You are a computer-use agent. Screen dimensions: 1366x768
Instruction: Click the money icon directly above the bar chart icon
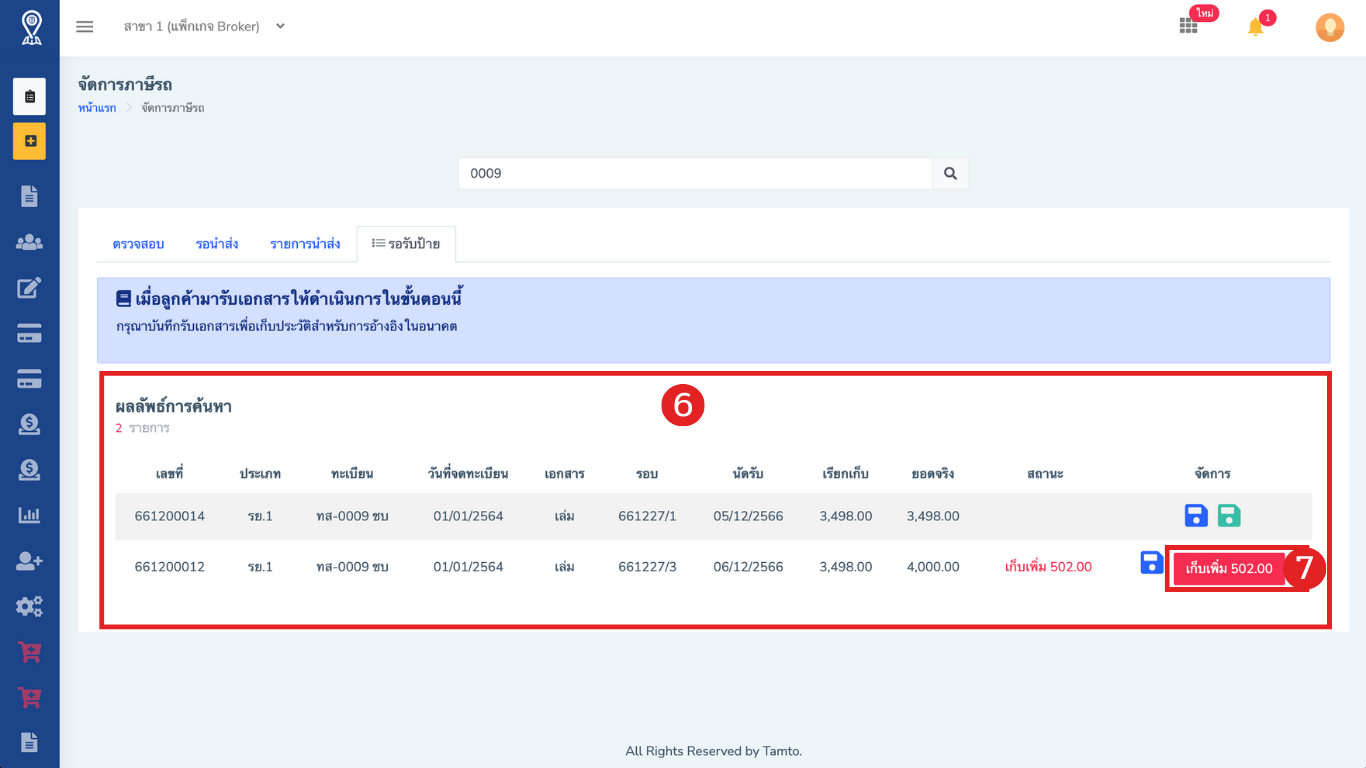[x=29, y=469]
